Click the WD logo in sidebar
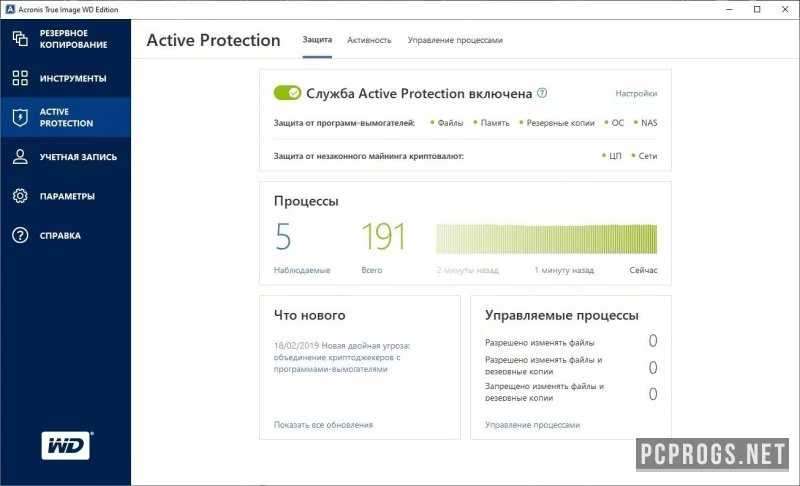Viewport: 800px width, 486px height. click(x=67, y=446)
